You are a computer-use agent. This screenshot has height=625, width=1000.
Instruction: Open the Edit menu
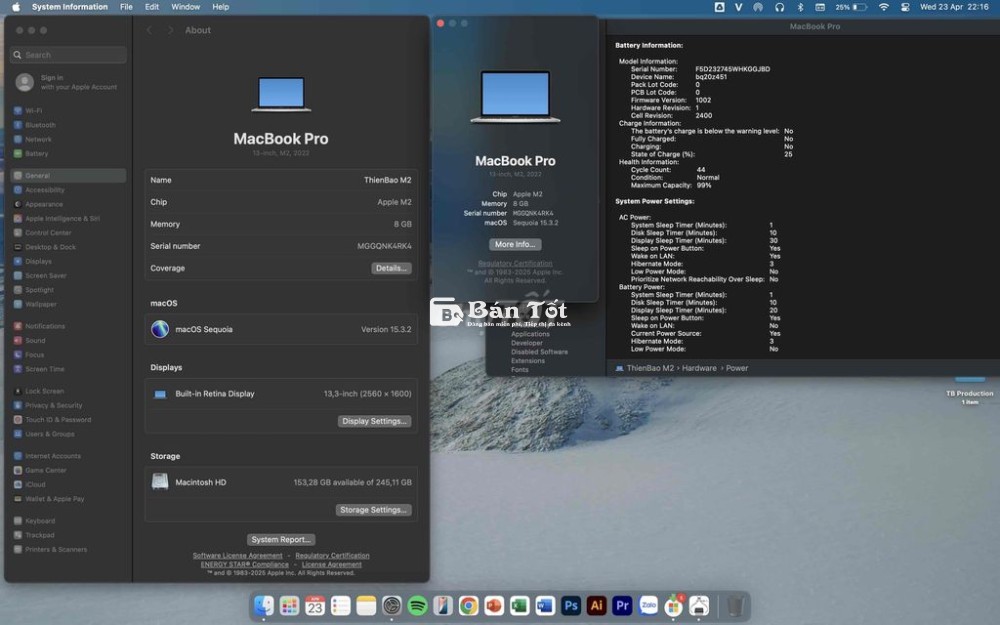[152, 7]
